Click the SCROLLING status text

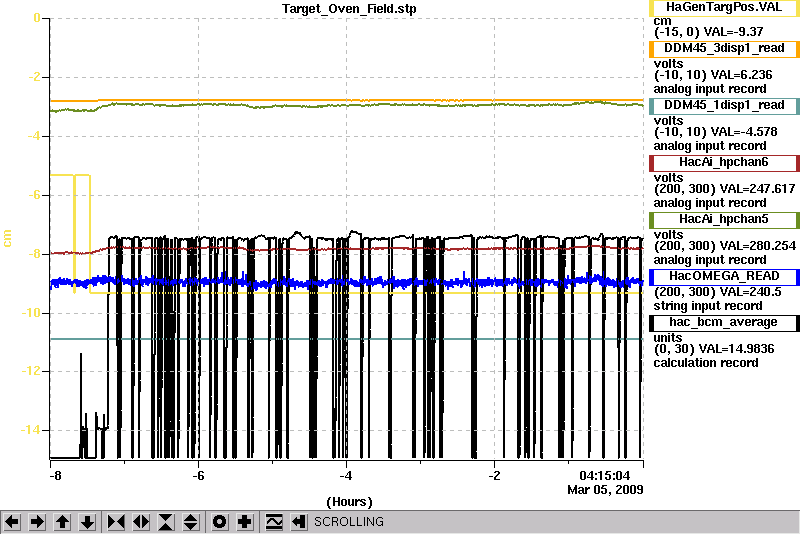[x=348, y=522]
